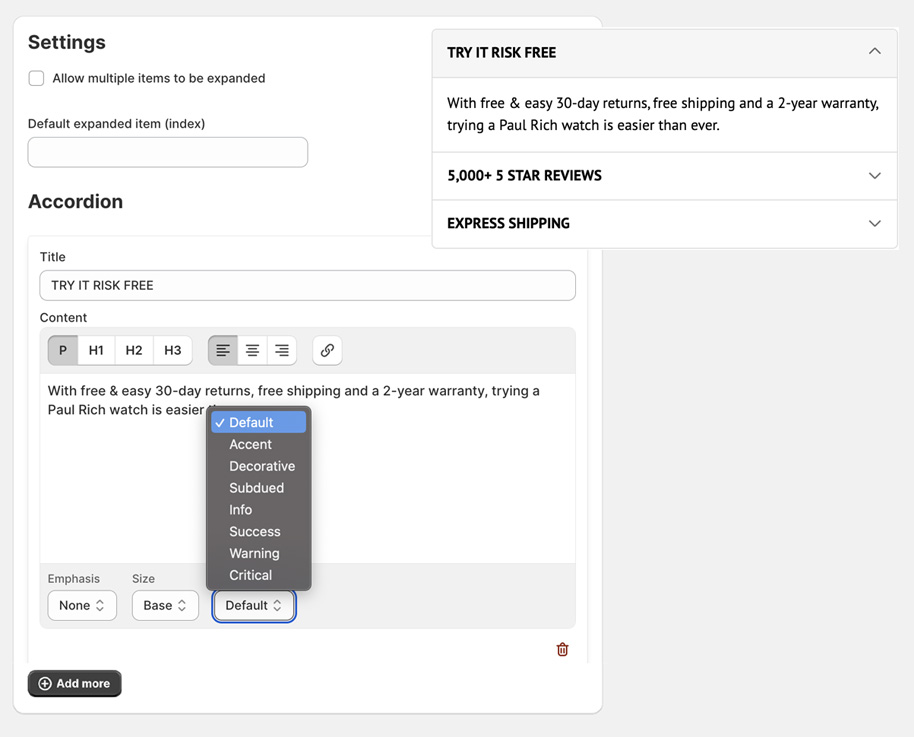The height and width of the screenshot is (737, 914).
Task: Click the Default expanded item index field
Action: (x=167, y=151)
